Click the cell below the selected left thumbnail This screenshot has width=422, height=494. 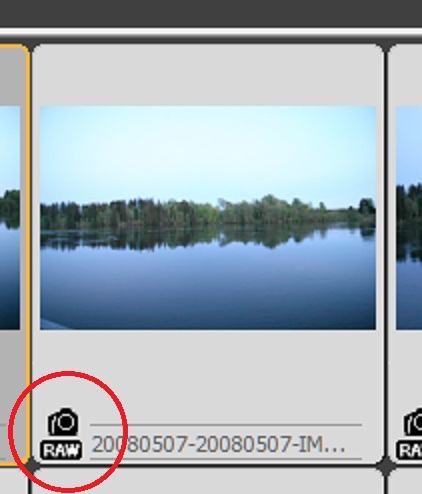tap(13, 483)
